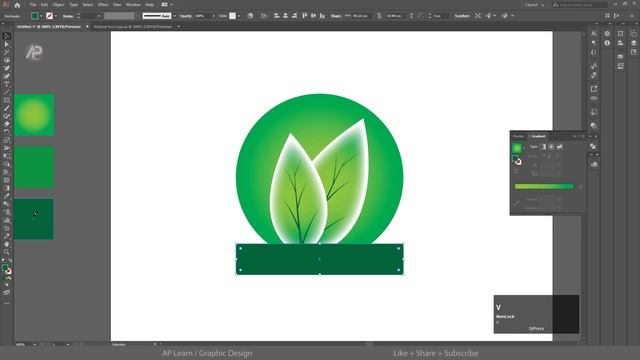Open the Effect menu

tap(103, 4)
